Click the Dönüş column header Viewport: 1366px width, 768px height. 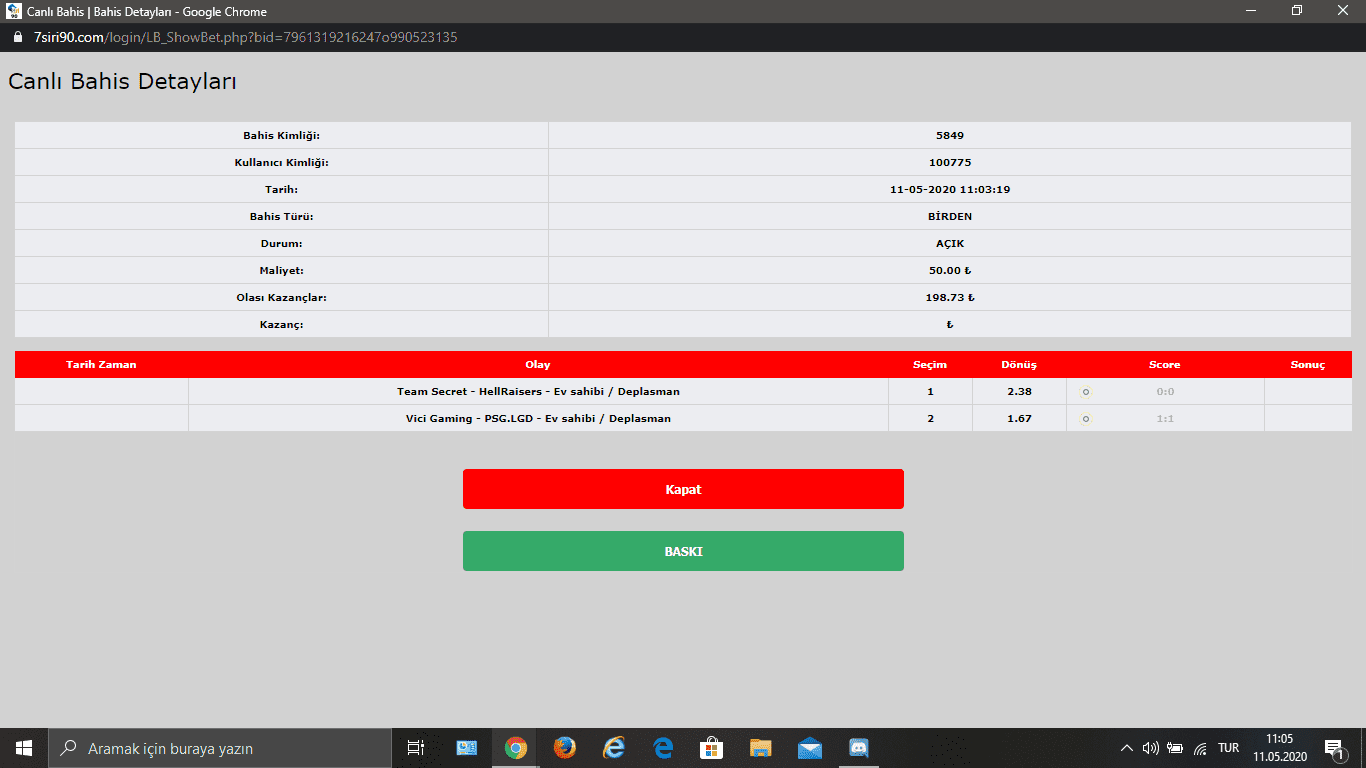pos(1019,365)
